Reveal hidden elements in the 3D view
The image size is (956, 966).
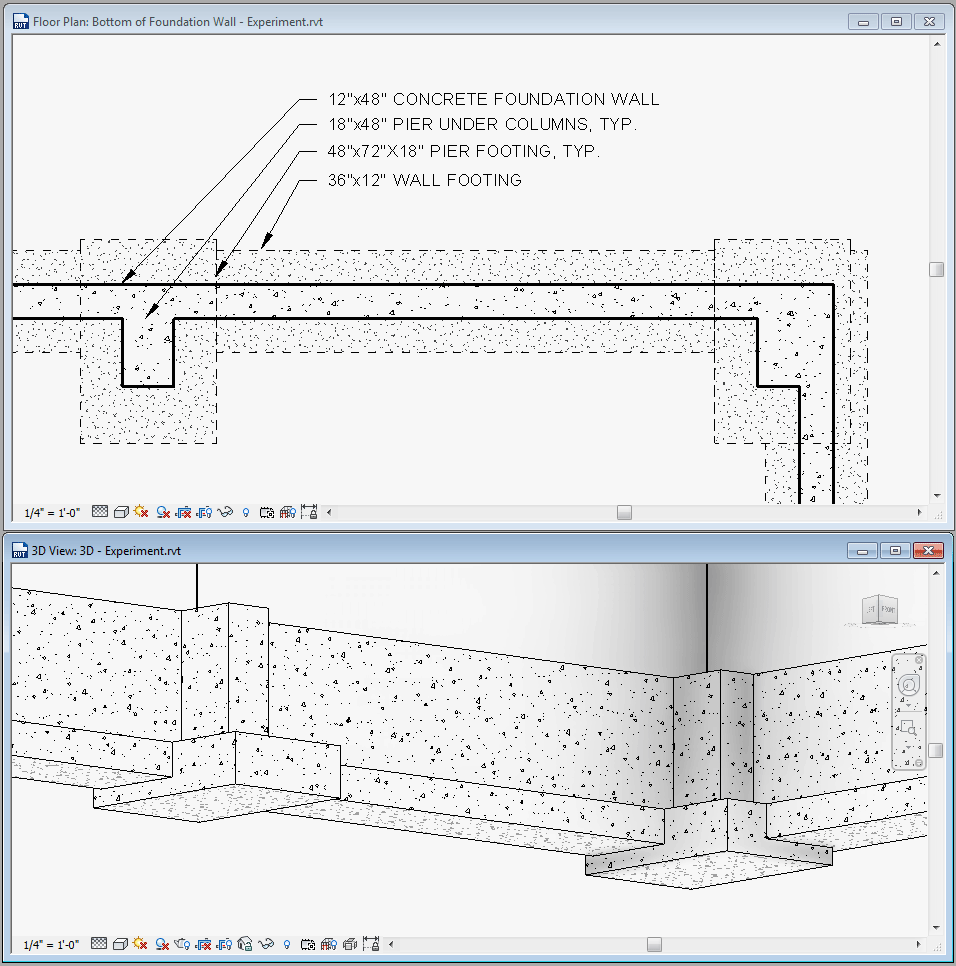[x=287, y=943]
